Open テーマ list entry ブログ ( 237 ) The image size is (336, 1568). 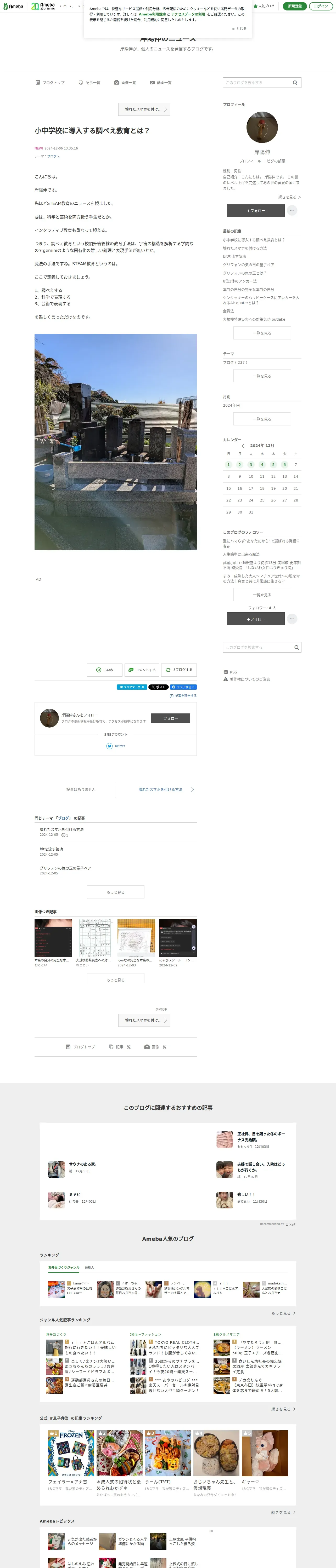235,362
